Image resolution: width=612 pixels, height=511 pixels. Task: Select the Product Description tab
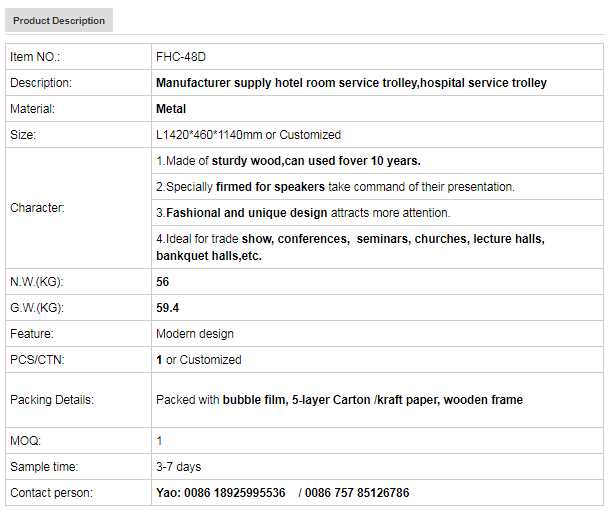tap(59, 21)
